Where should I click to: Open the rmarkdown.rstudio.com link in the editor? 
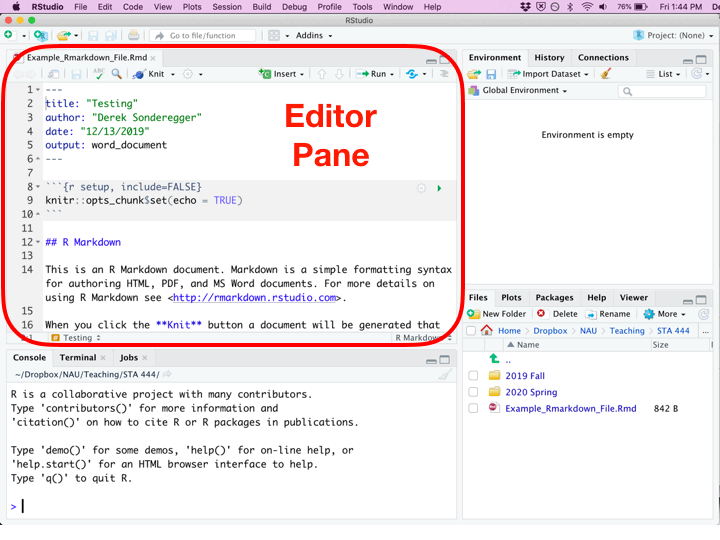(256, 297)
